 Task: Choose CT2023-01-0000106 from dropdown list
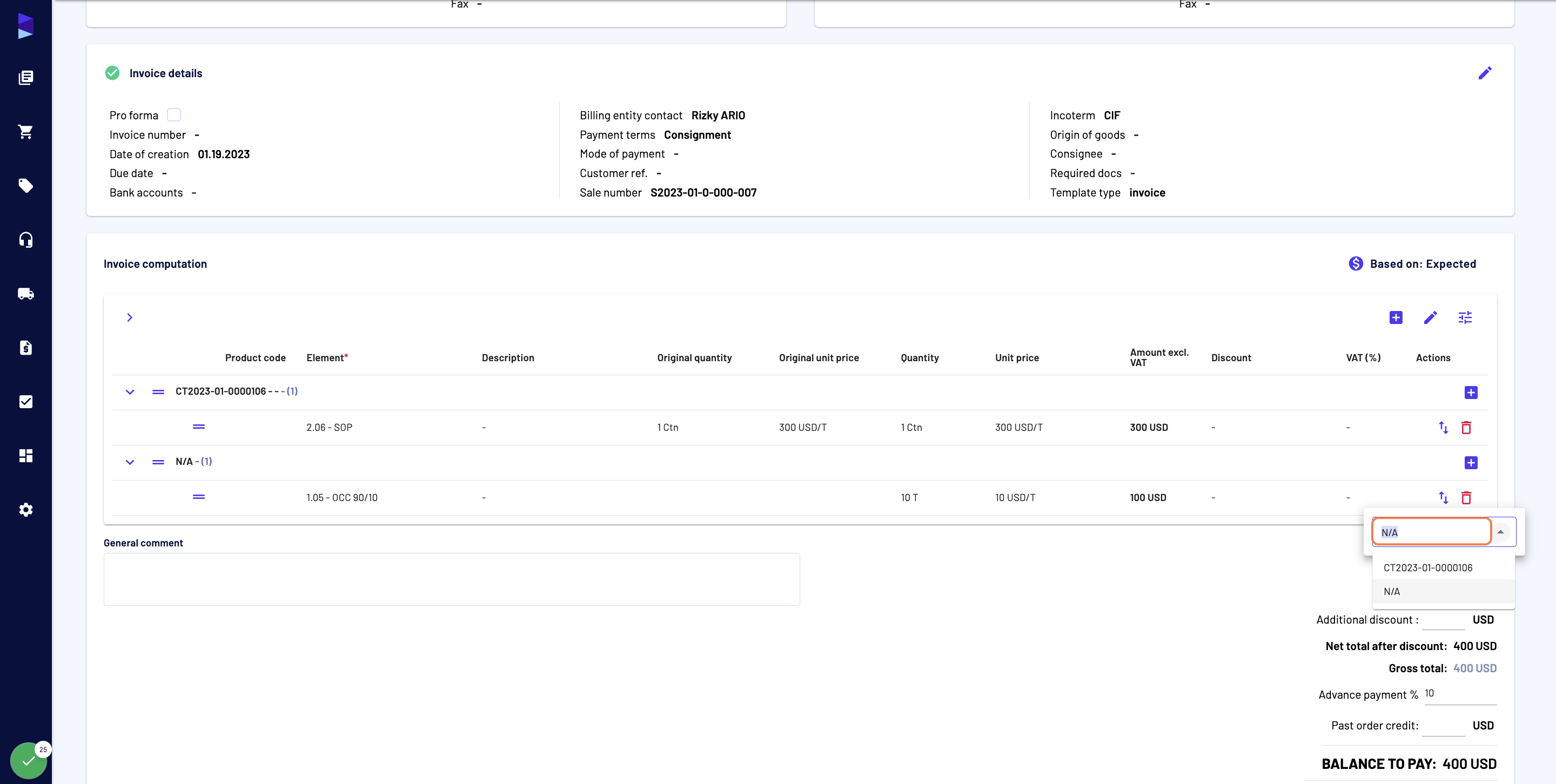tap(1443, 567)
